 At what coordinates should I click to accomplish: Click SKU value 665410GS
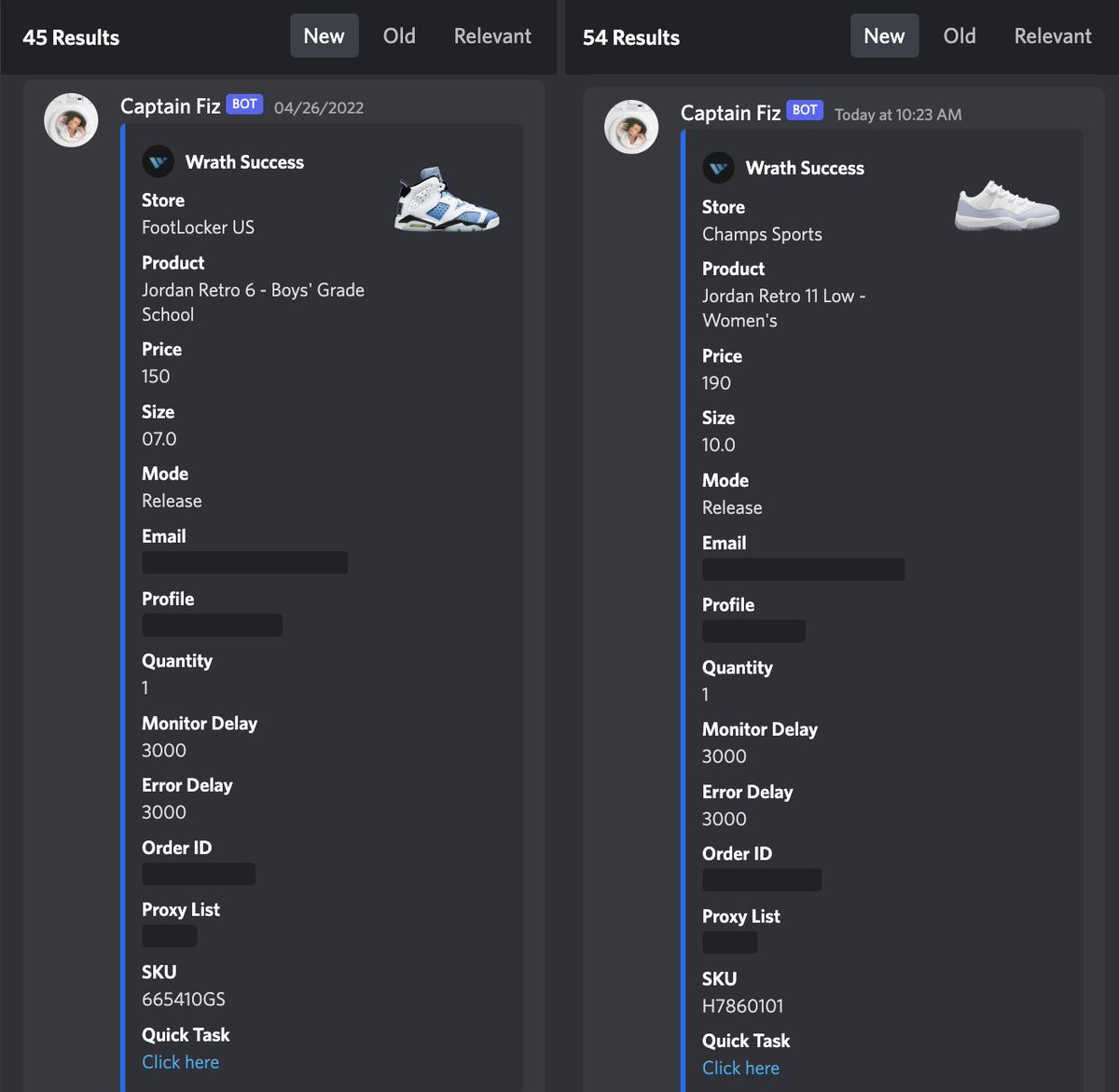184,1000
